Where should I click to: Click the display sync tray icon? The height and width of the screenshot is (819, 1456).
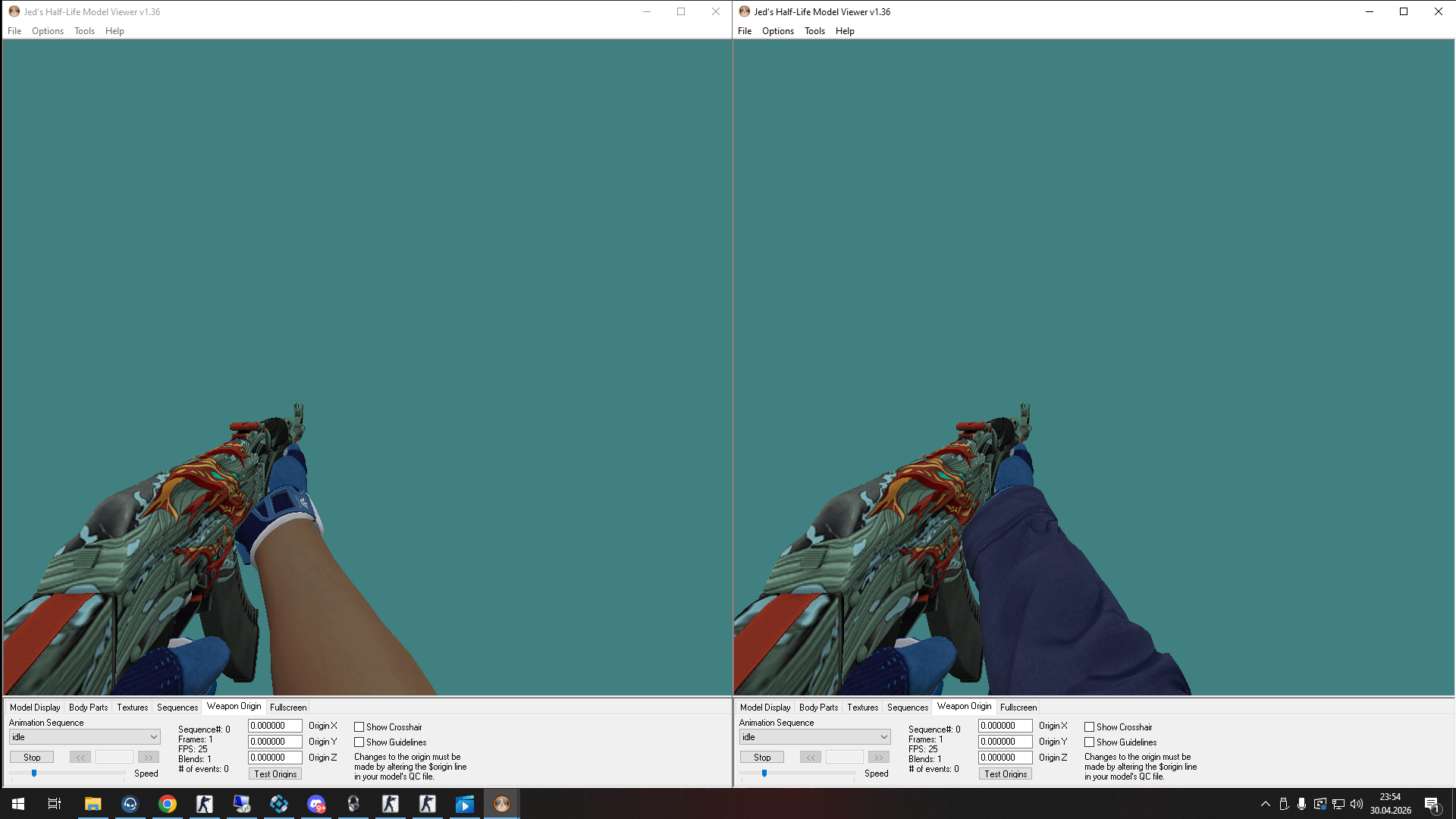[1320, 804]
